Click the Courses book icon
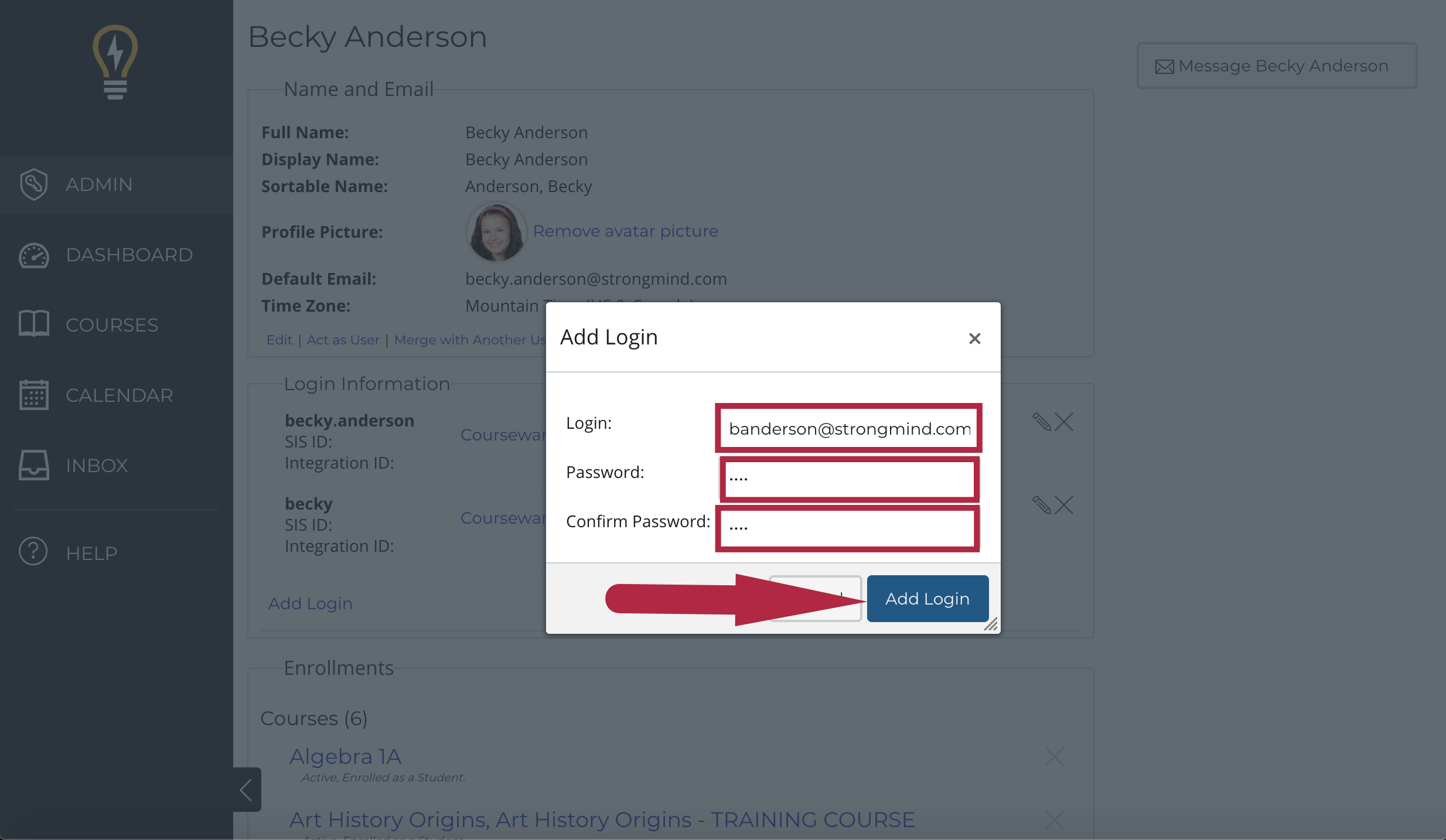The image size is (1446, 840). coord(33,323)
